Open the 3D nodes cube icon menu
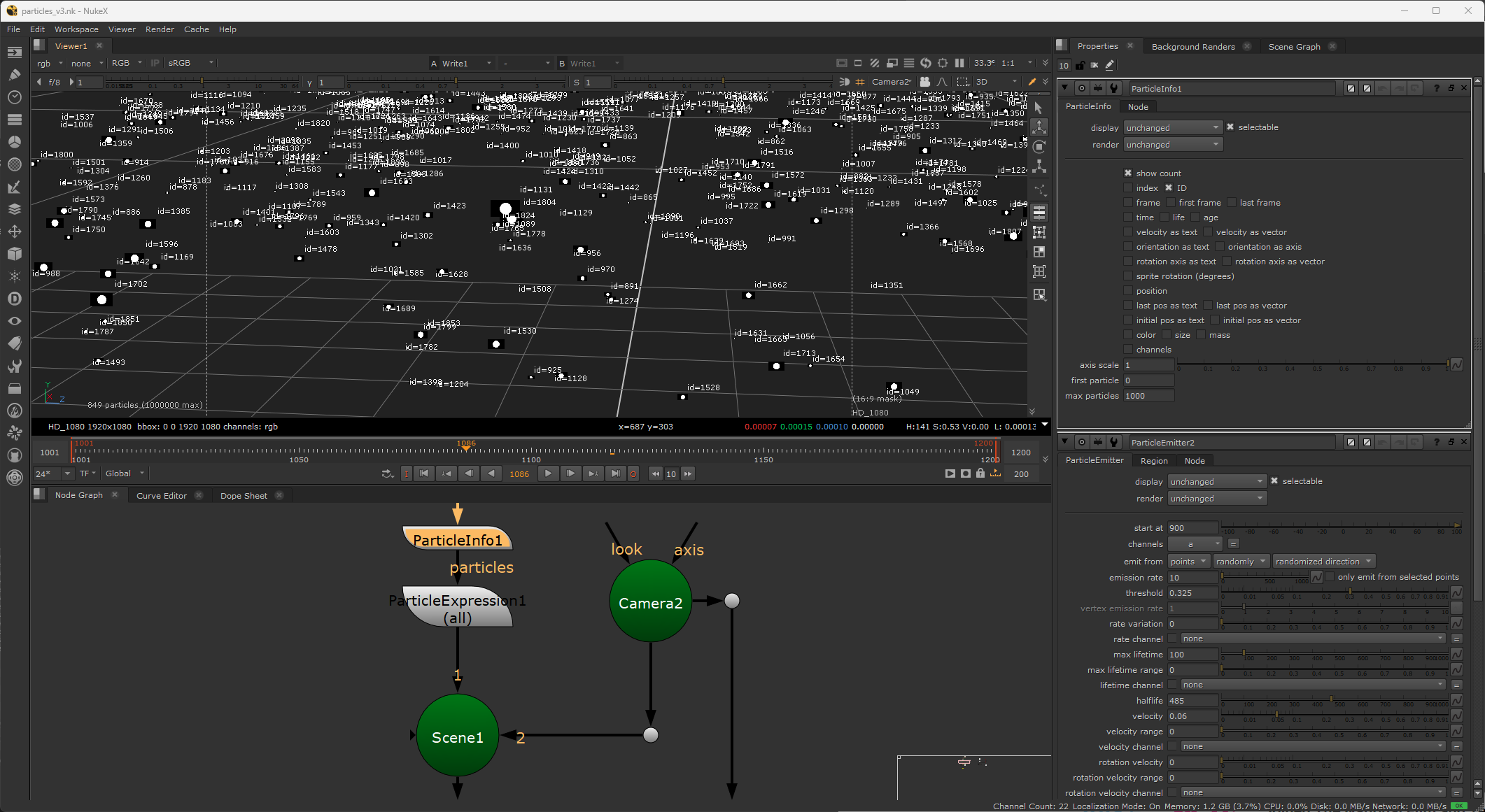This screenshot has width=1485, height=812. pyautogui.click(x=14, y=254)
